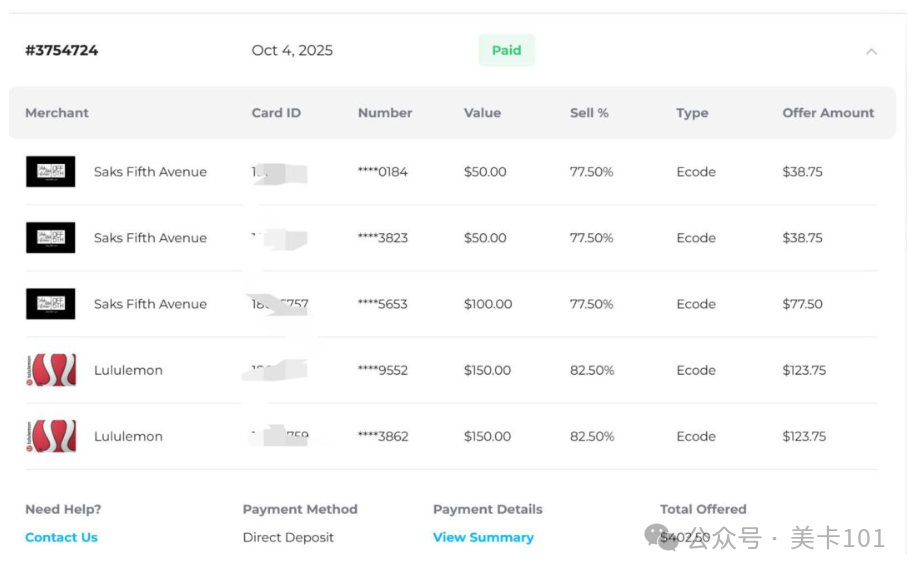Click the Saks logo in the ****3823 row
This screenshot has width=915, height=575.
pos(51,238)
